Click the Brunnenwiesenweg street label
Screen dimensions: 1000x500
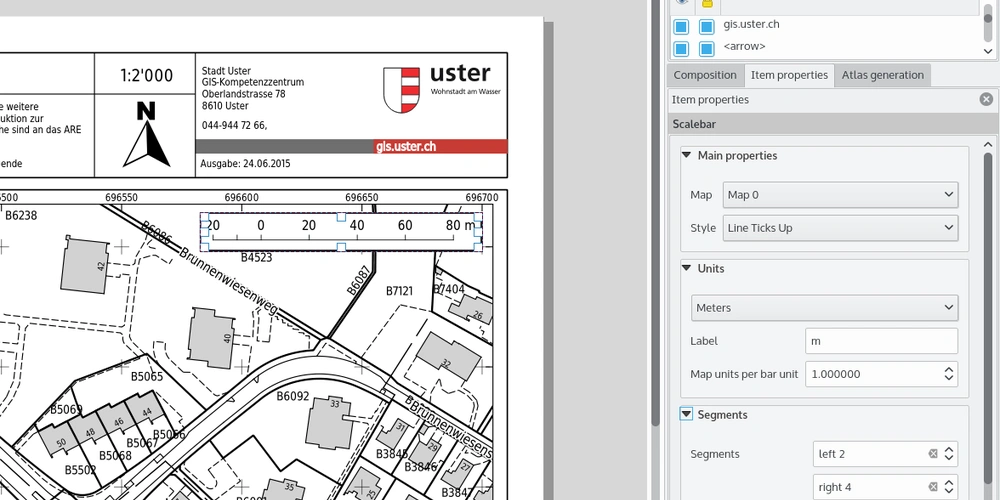(x=229, y=279)
